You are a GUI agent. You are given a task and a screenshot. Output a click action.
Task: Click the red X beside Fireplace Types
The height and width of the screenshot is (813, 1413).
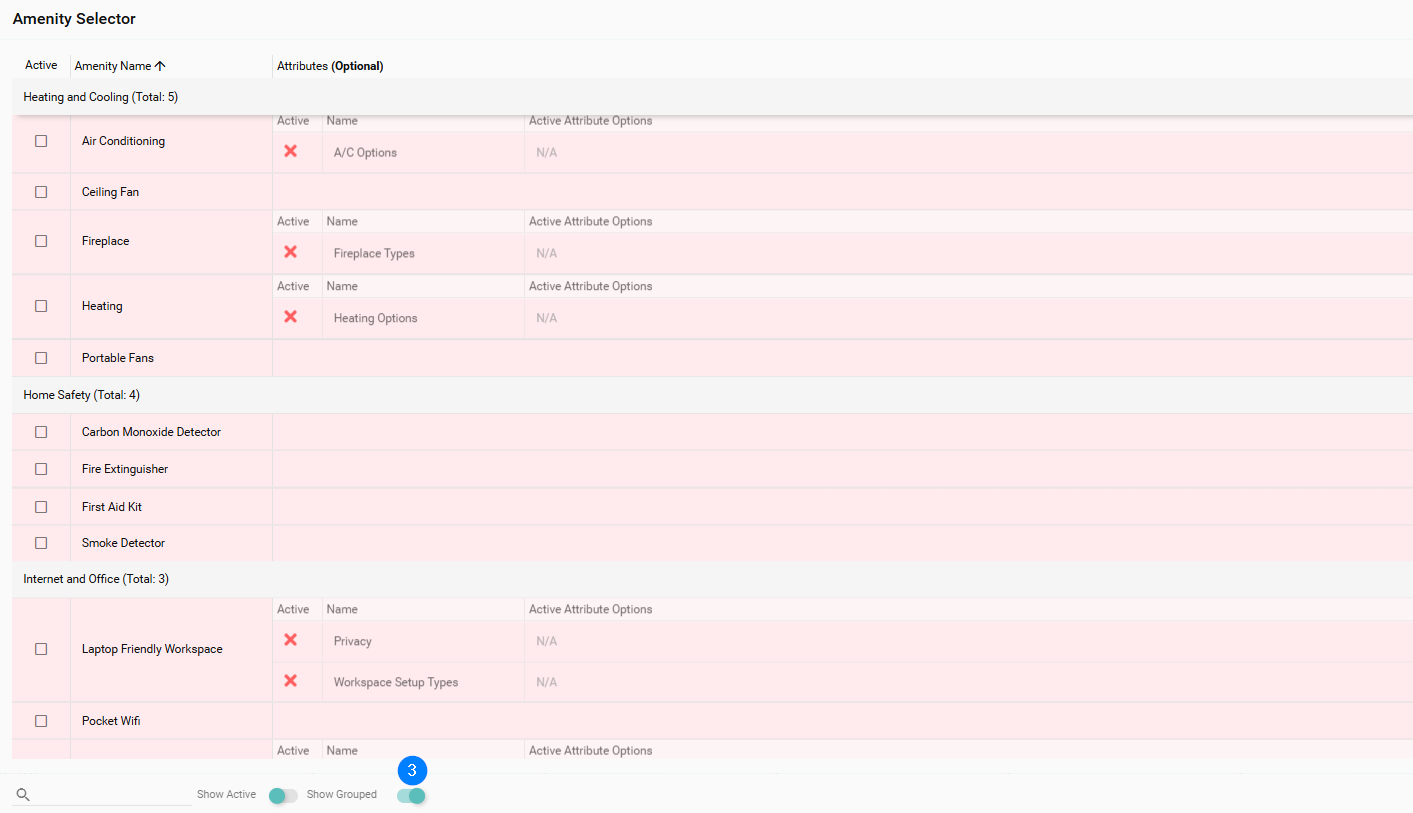[x=290, y=252]
